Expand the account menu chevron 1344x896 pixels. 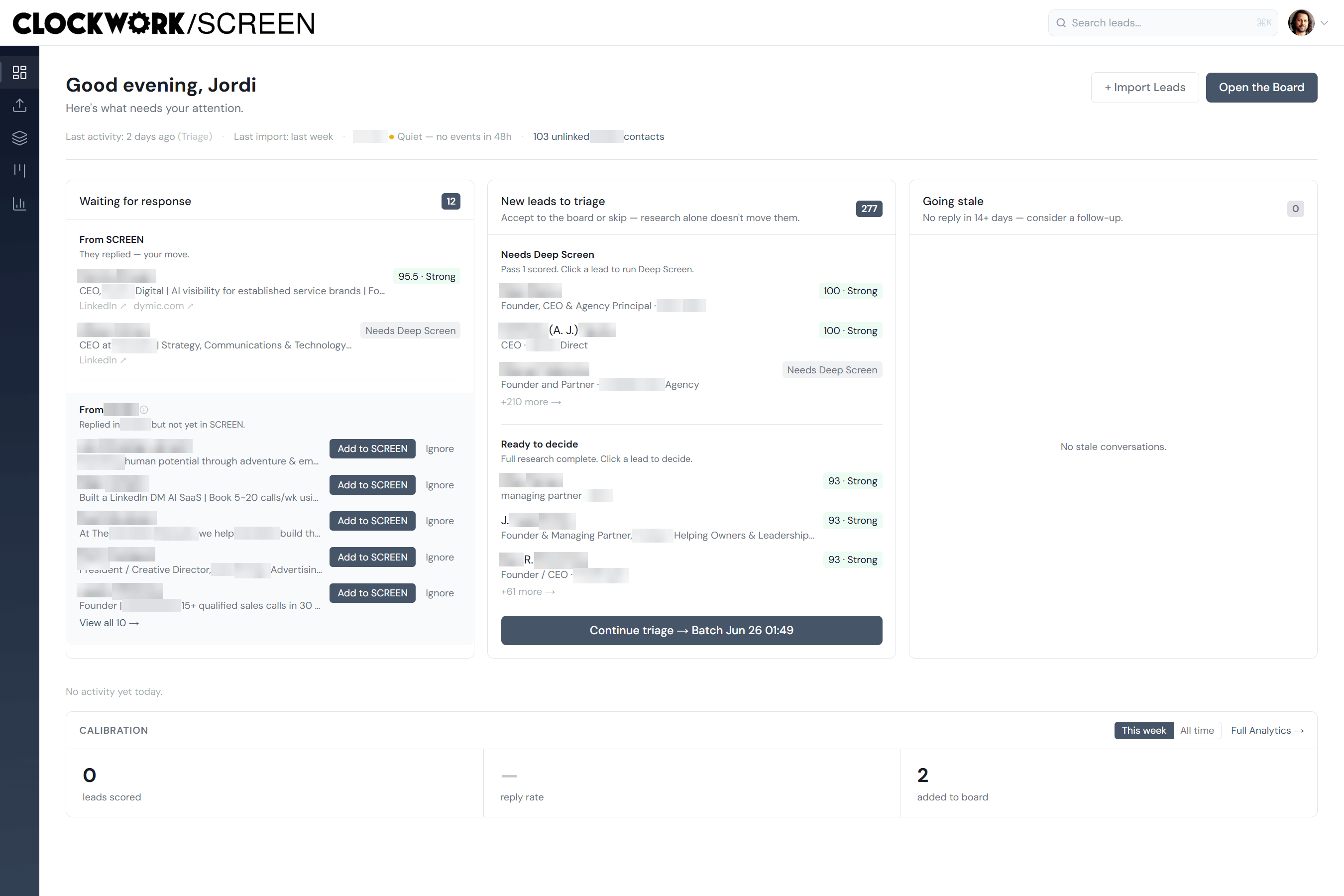[x=1324, y=23]
